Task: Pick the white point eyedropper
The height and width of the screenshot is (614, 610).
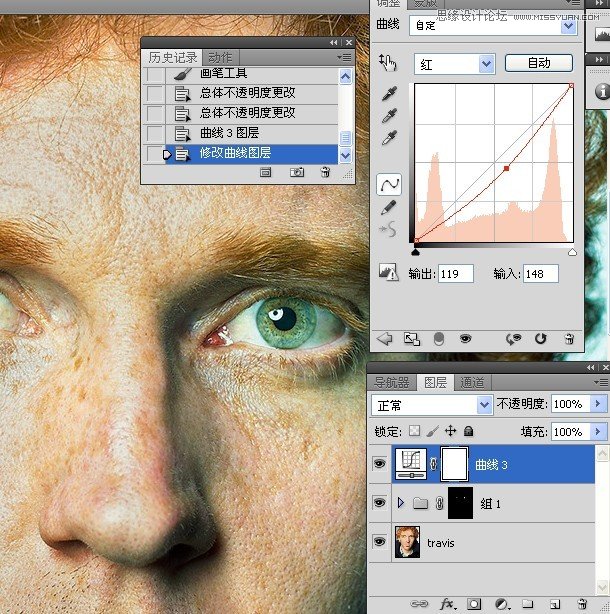Action: [x=389, y=138]
